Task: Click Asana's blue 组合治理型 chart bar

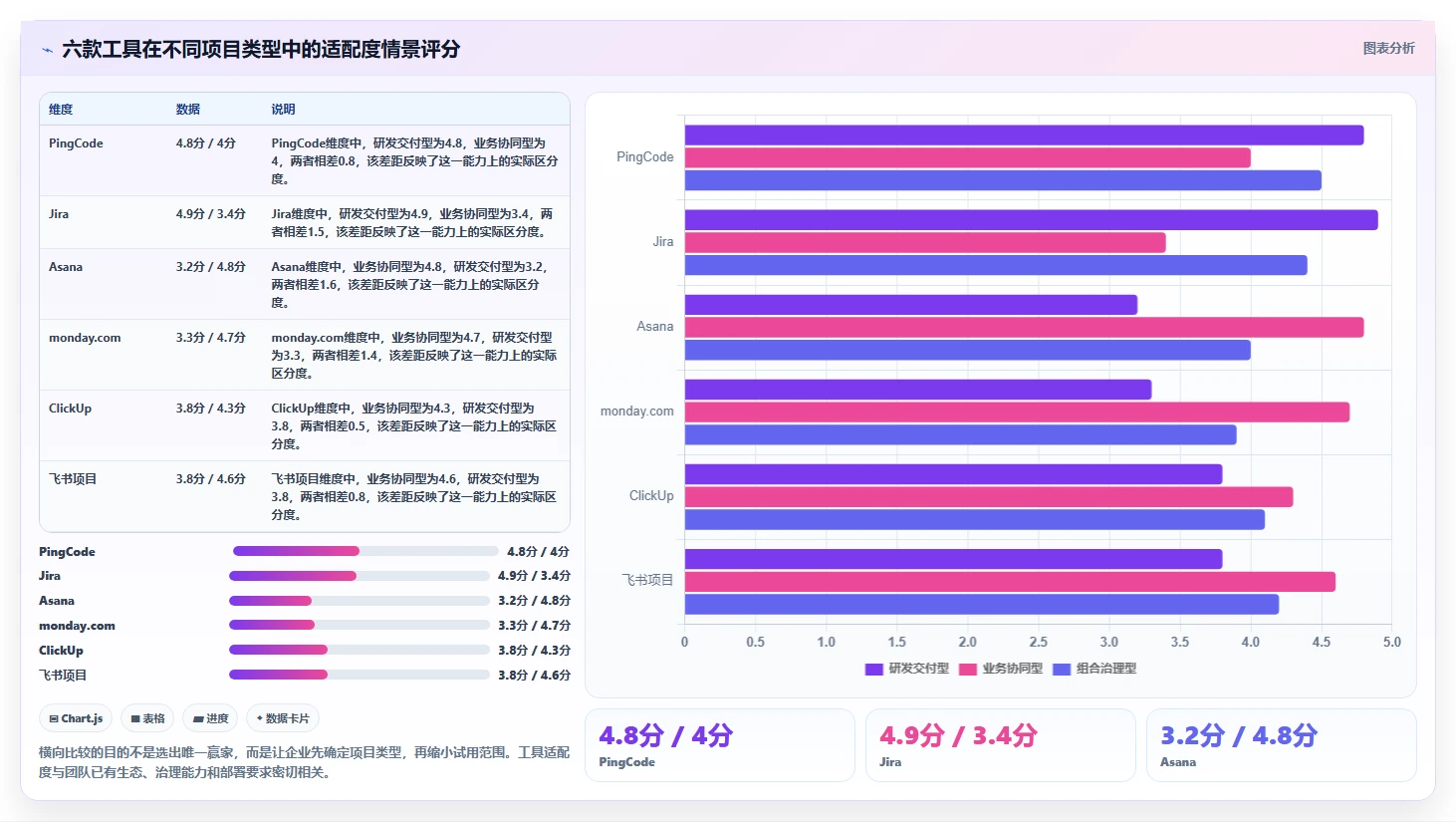Action: pyautogui.click(x=967, y=350)
